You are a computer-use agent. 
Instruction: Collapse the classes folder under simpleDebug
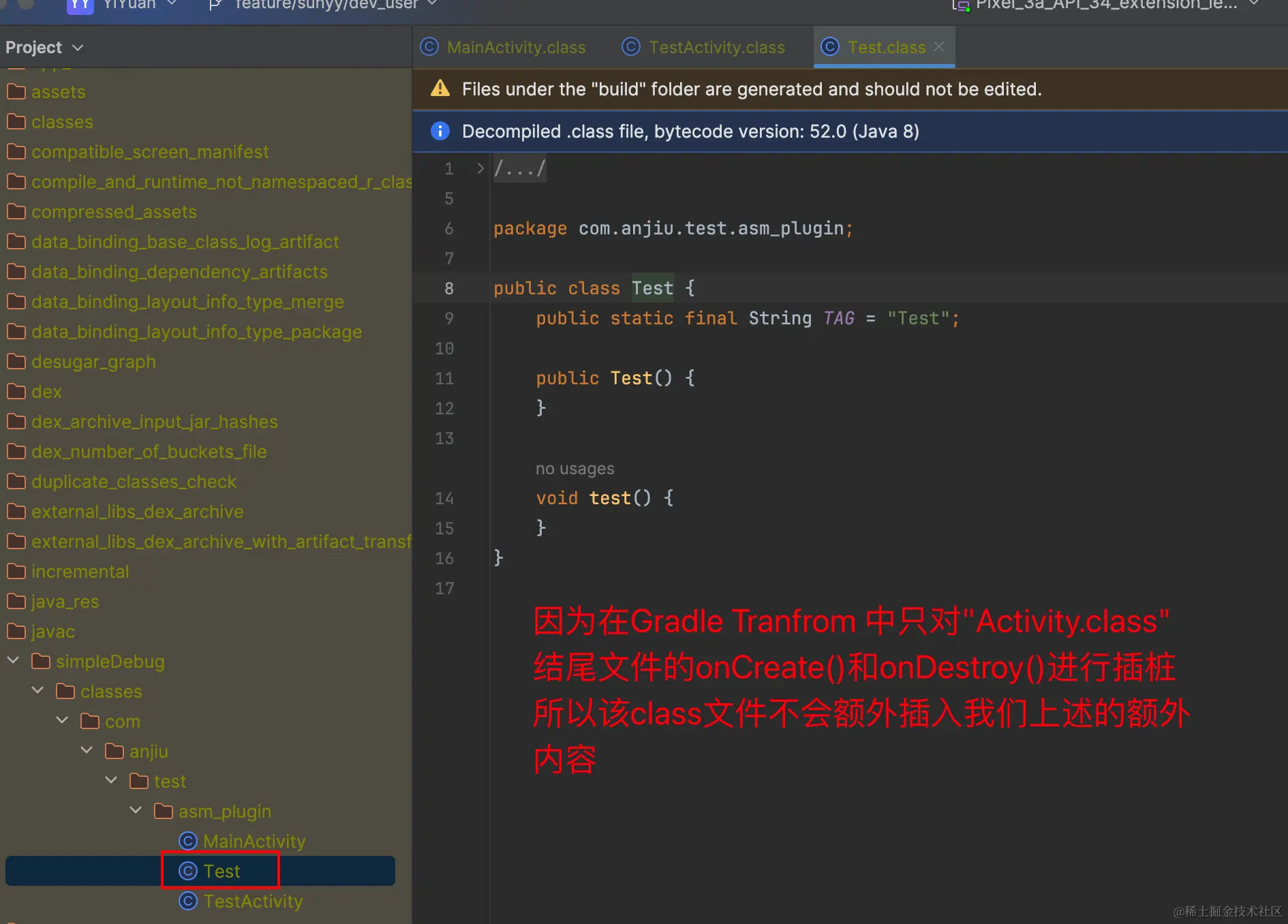pyautogui.click(x=37, y=690)
